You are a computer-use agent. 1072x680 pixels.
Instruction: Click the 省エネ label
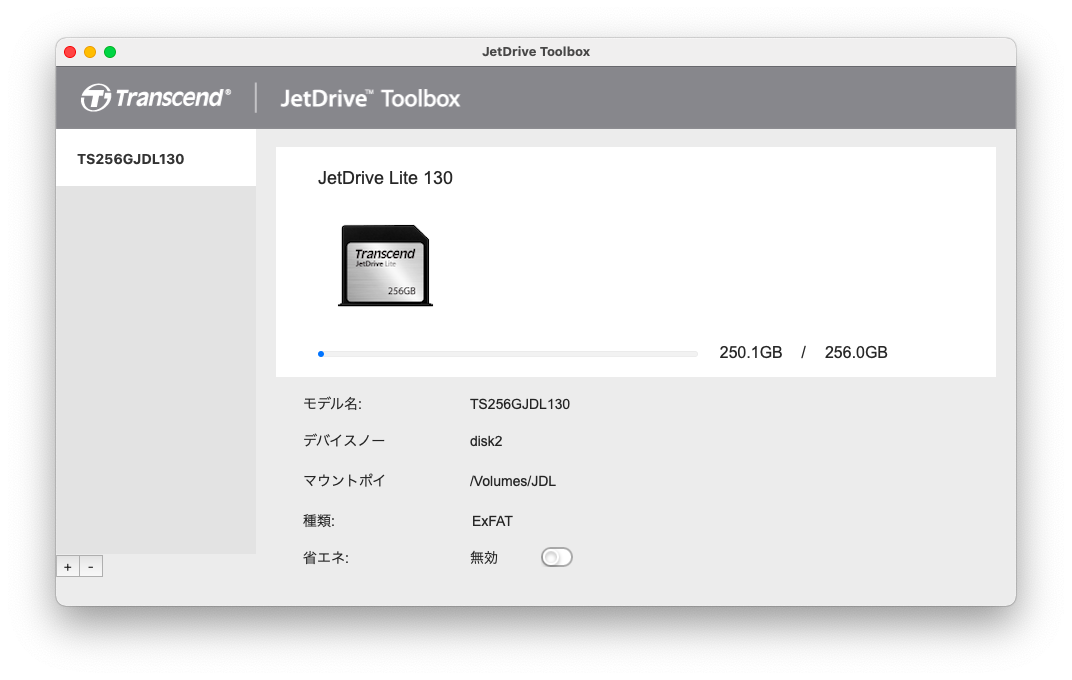[x=325, y=558]
